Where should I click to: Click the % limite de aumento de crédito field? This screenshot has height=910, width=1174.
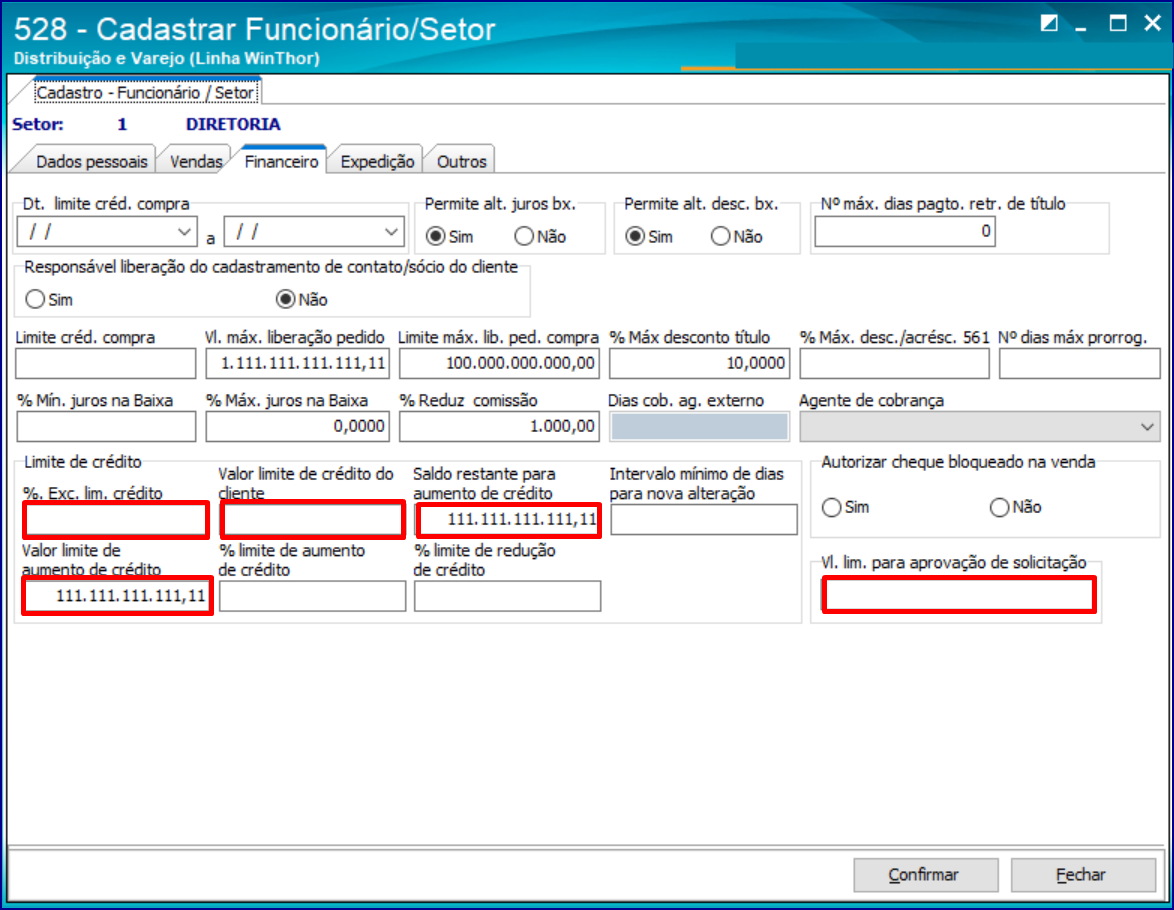click(x=313, y=596)
